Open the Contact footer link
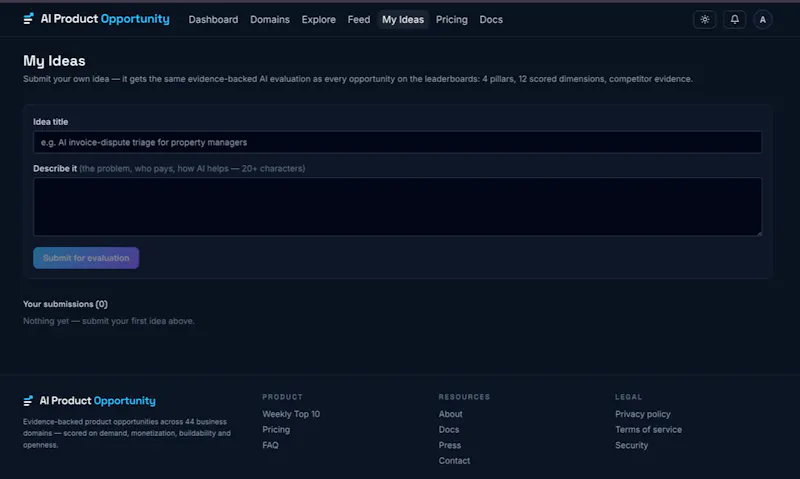800x479 pixels. click(454, 461)
